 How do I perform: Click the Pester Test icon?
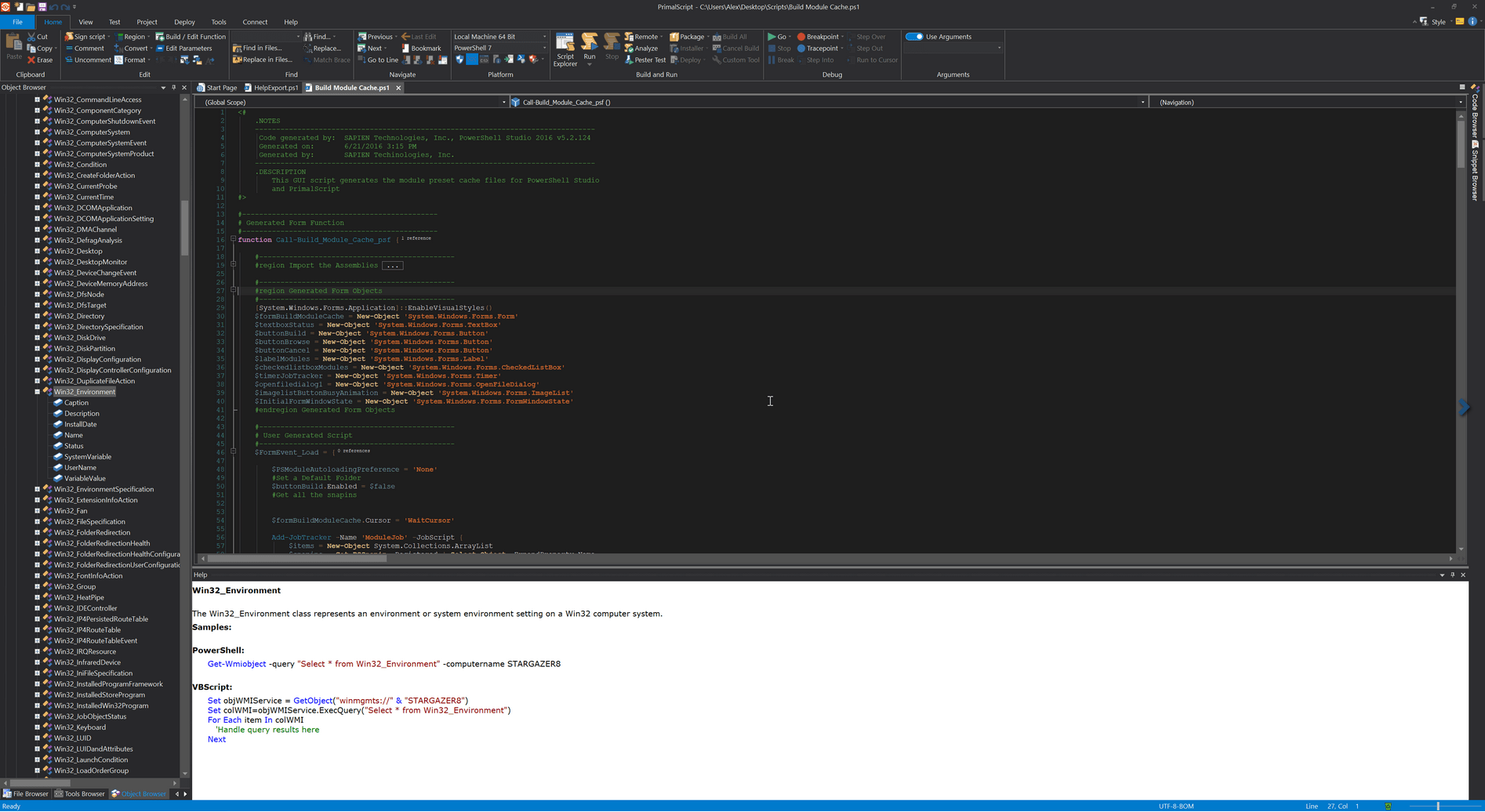[629, 60]
